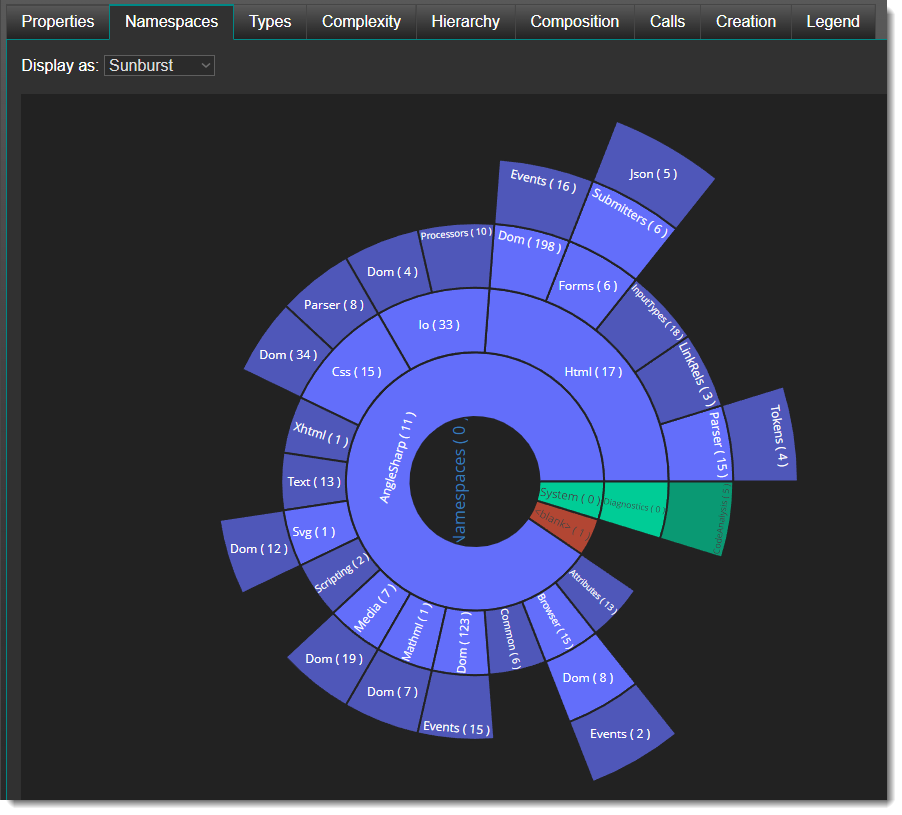
Task: Click the Dom (34) segment
Action: click(288, 355)
